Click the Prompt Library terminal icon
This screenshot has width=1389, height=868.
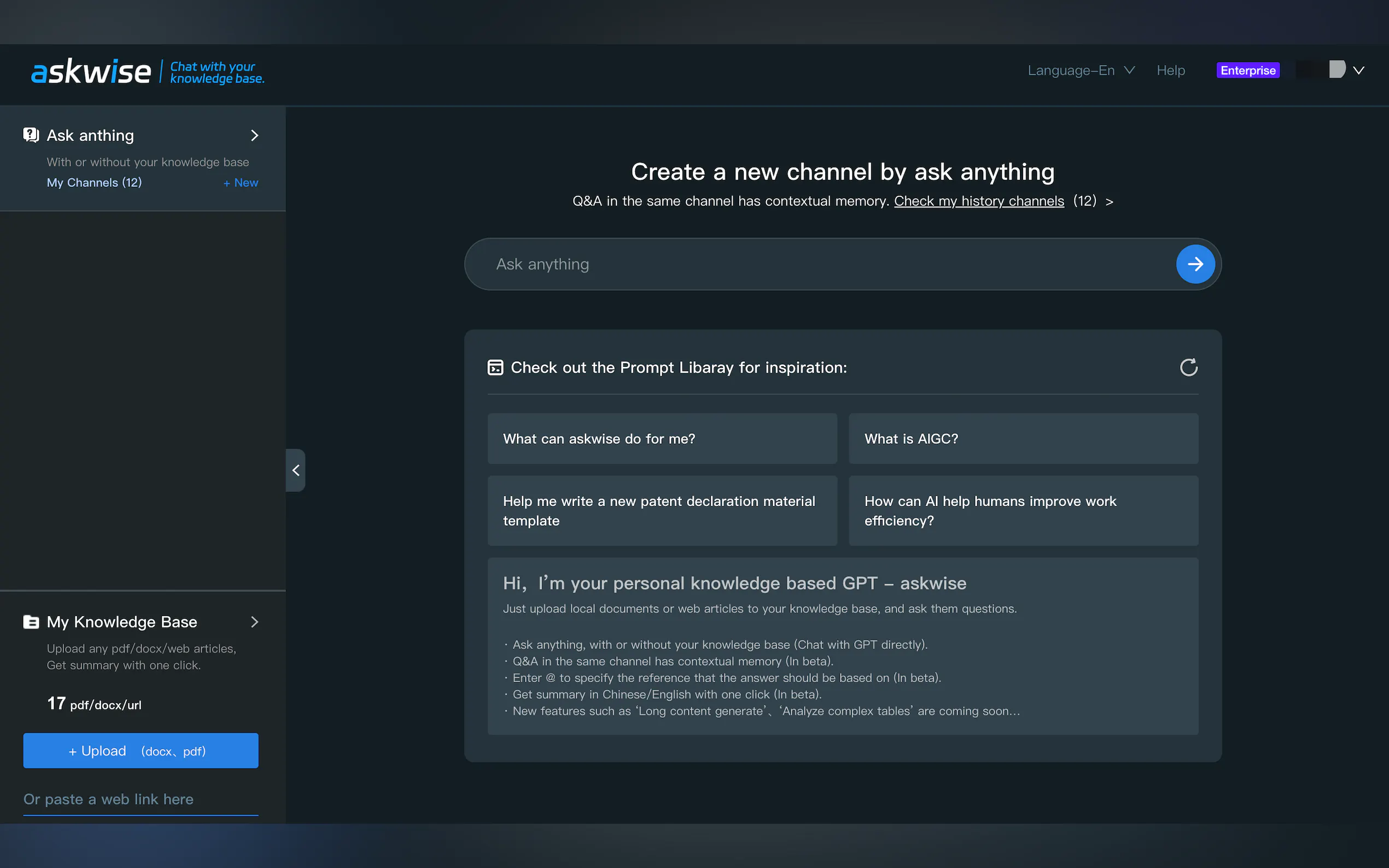[x=495, y=367]
